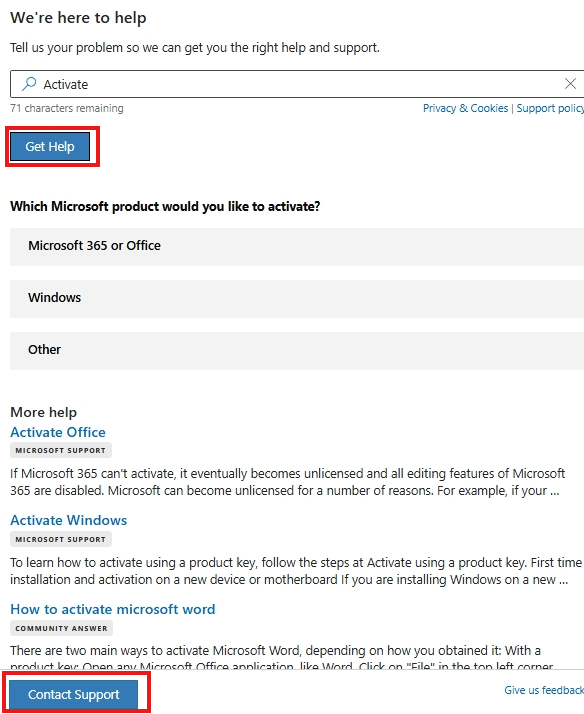Click the magnifier search icon
This screenshot has width=584, height=714.
29,84
